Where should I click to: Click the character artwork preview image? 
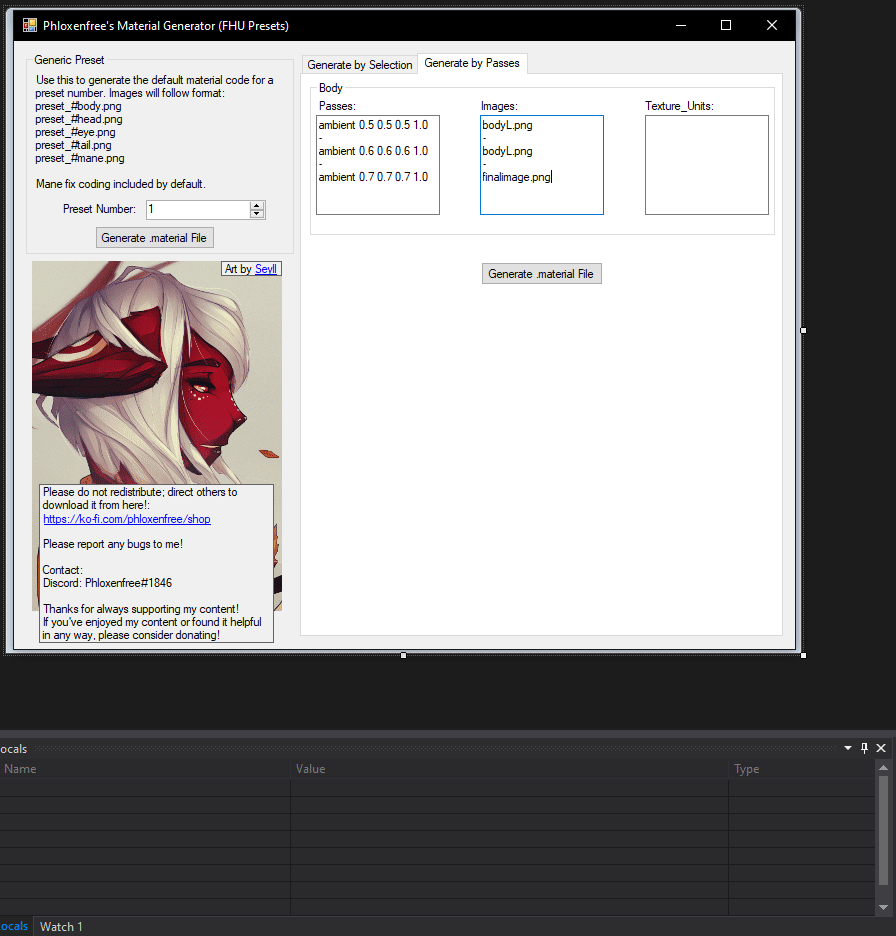pos(156,370)
